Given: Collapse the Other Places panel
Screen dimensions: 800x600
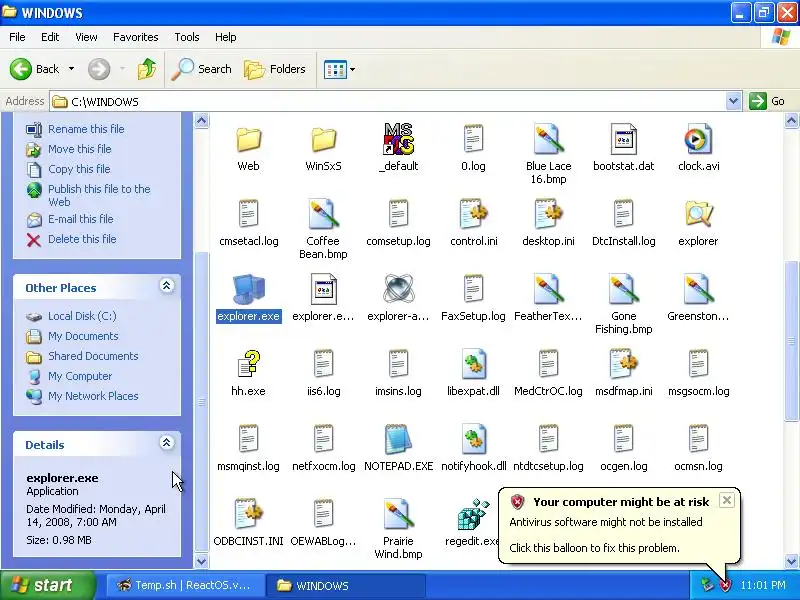Looking at the screenshot, I should (x=166, y=286).
